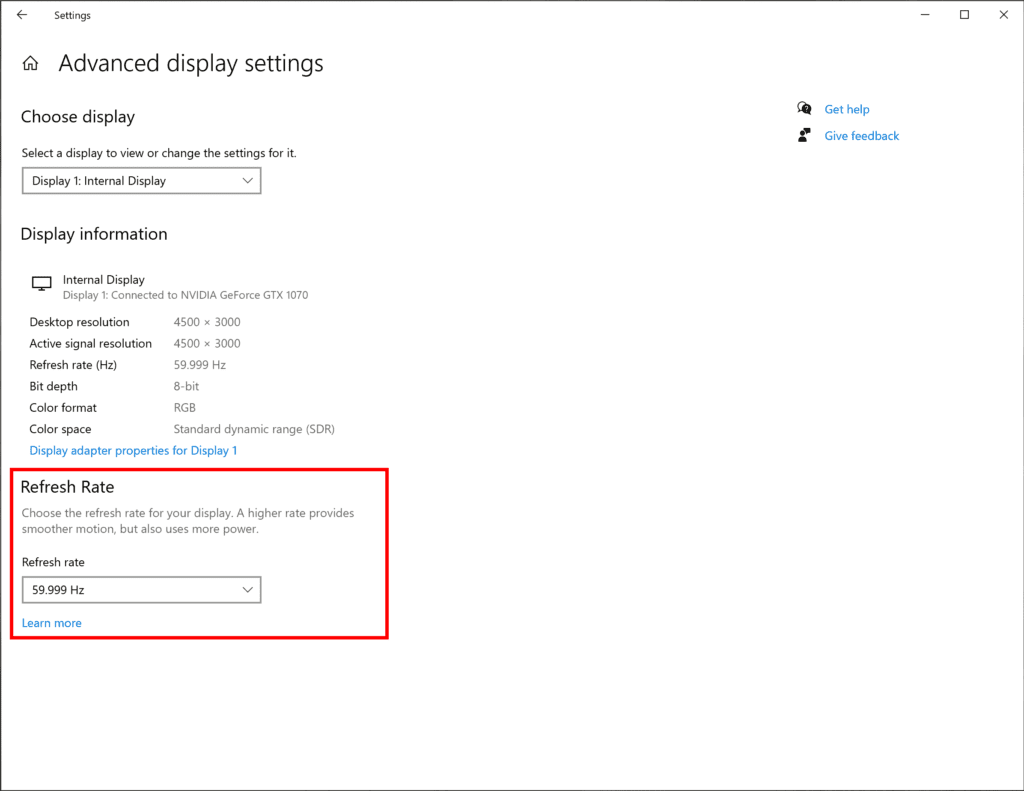Open Display adapter properties for Display 1
The width and height of the screenshot is (1024, 791).
[x=133, y=450]
